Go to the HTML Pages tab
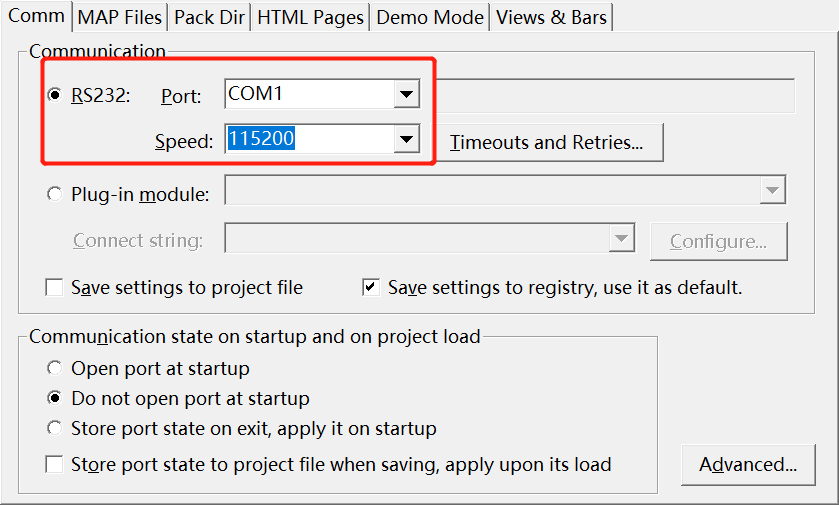The height and width of the screenshot is (505, 839). pyautogui.click(x=309, y=17)
